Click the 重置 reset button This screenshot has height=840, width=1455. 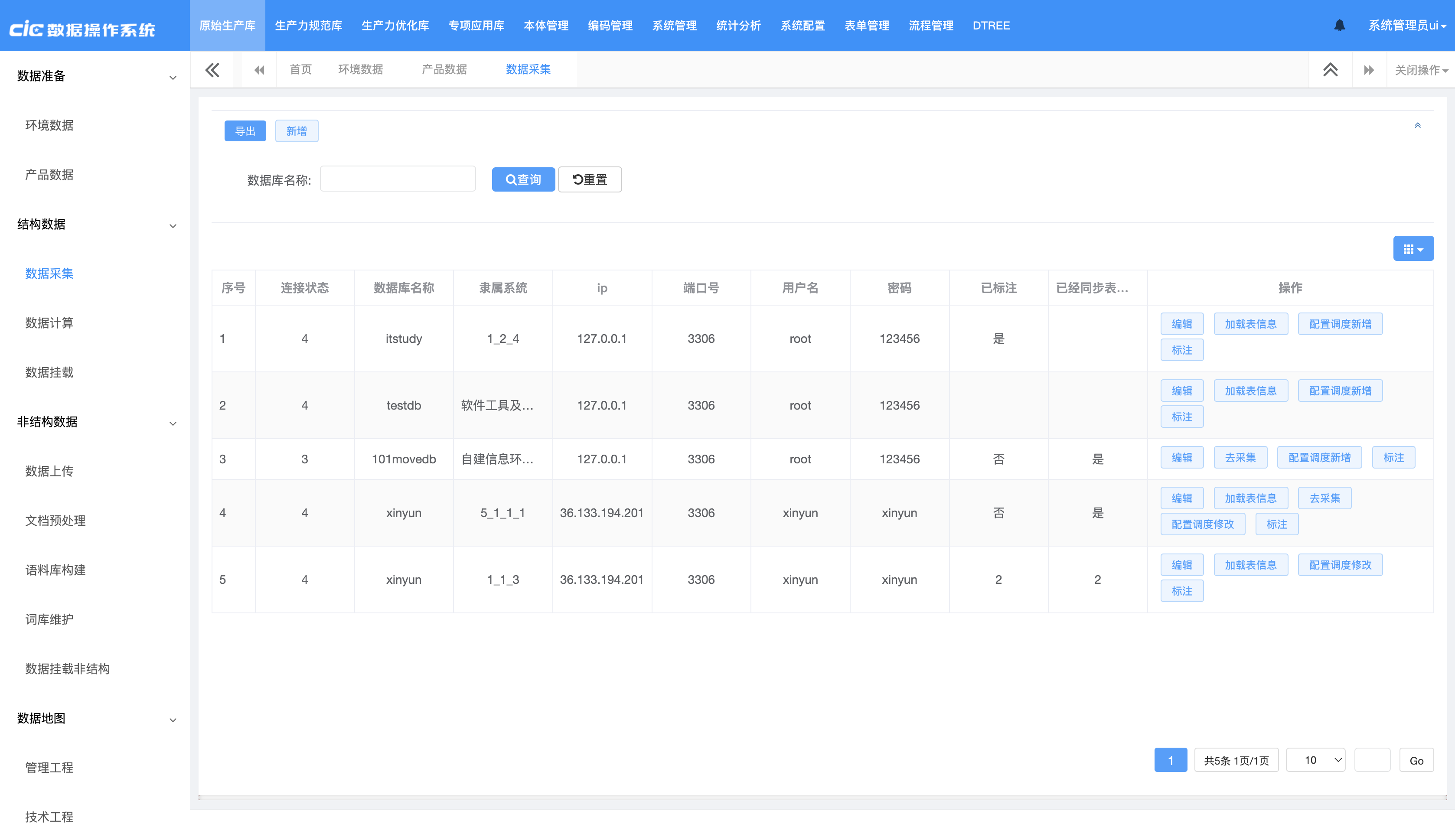click(589, 179)
